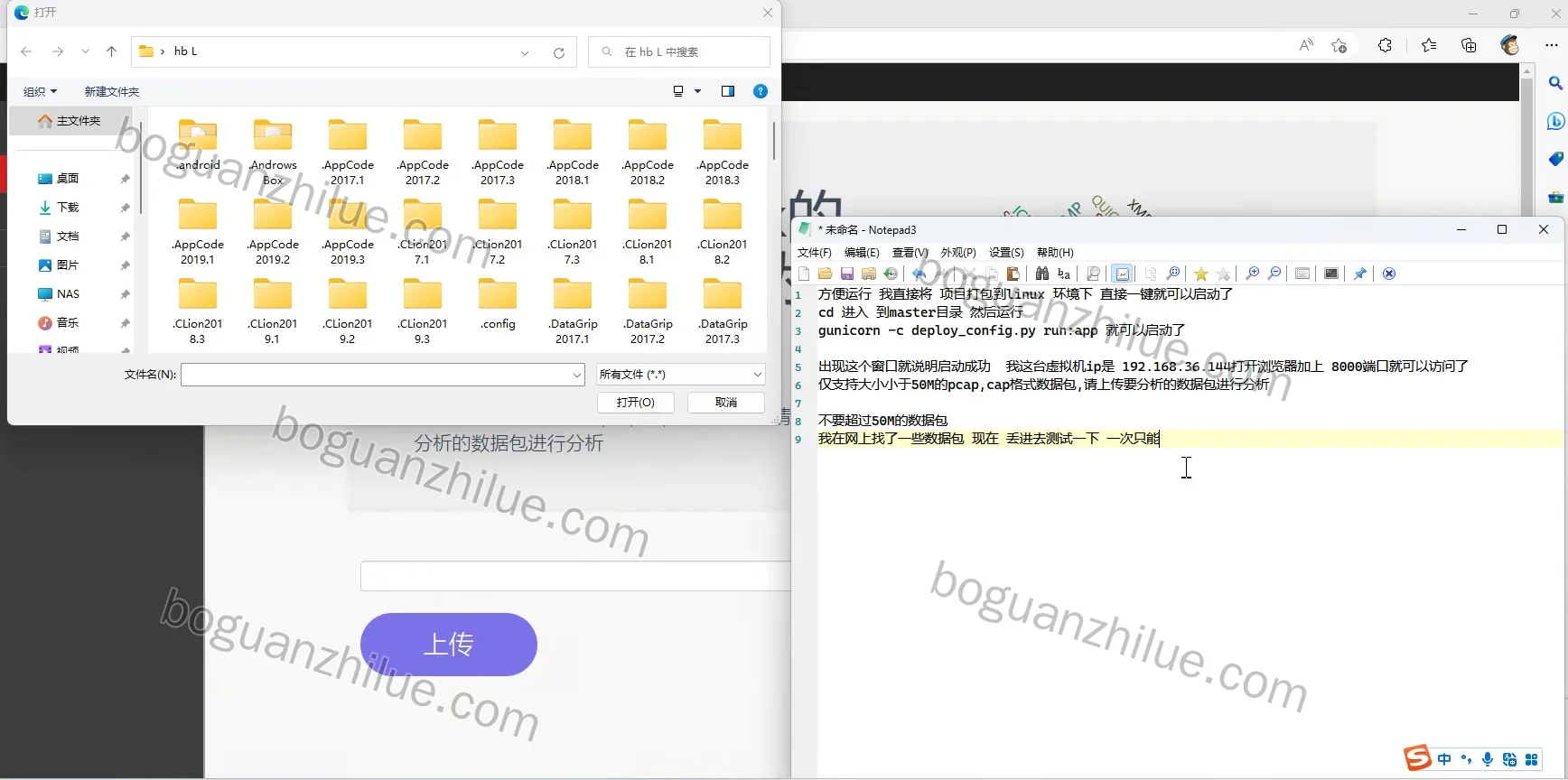Toggle Word Wrap in Notepad3 toolbar
1568x780 pixels.
click(1122, 274)
